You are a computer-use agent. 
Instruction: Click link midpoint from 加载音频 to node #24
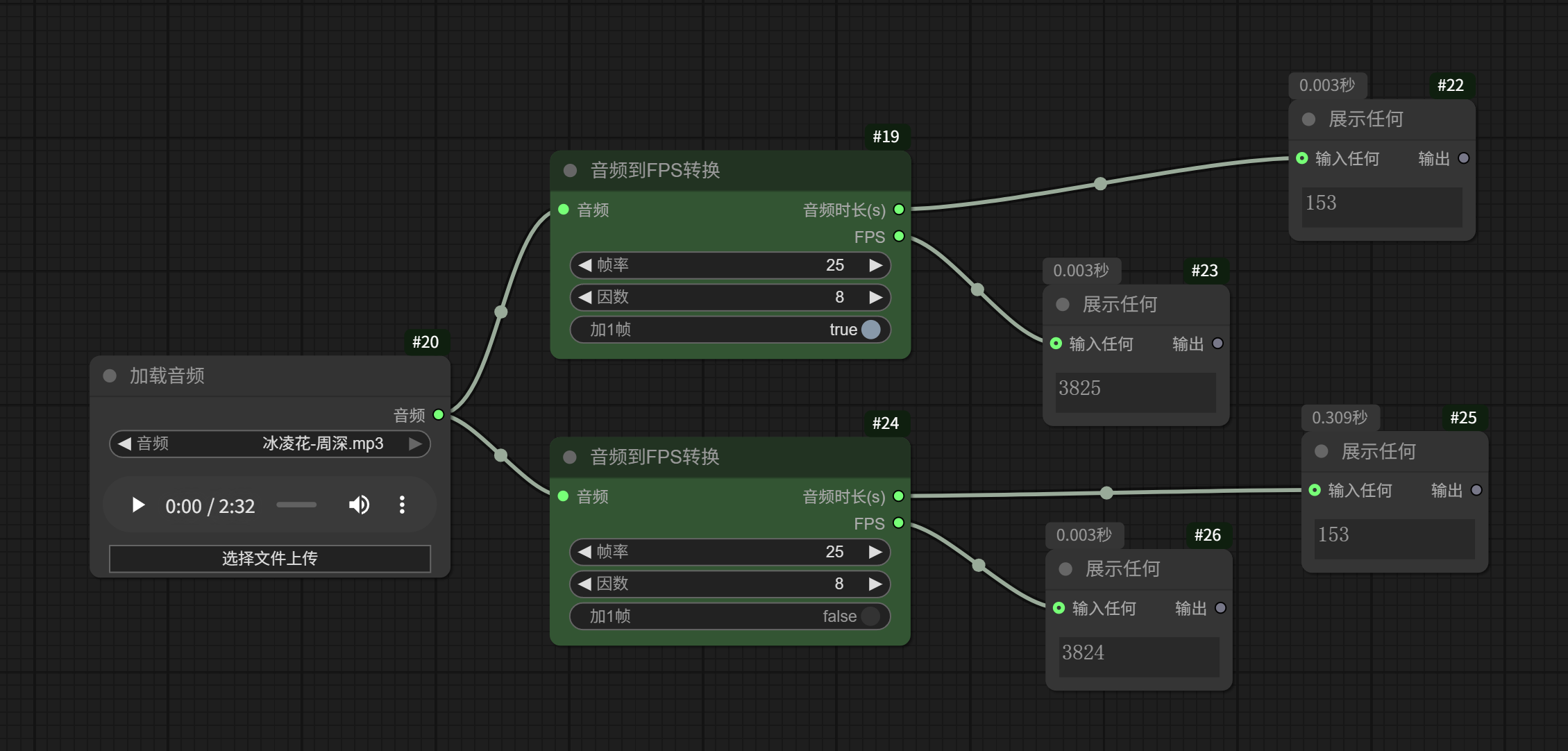tap(501, 455)
